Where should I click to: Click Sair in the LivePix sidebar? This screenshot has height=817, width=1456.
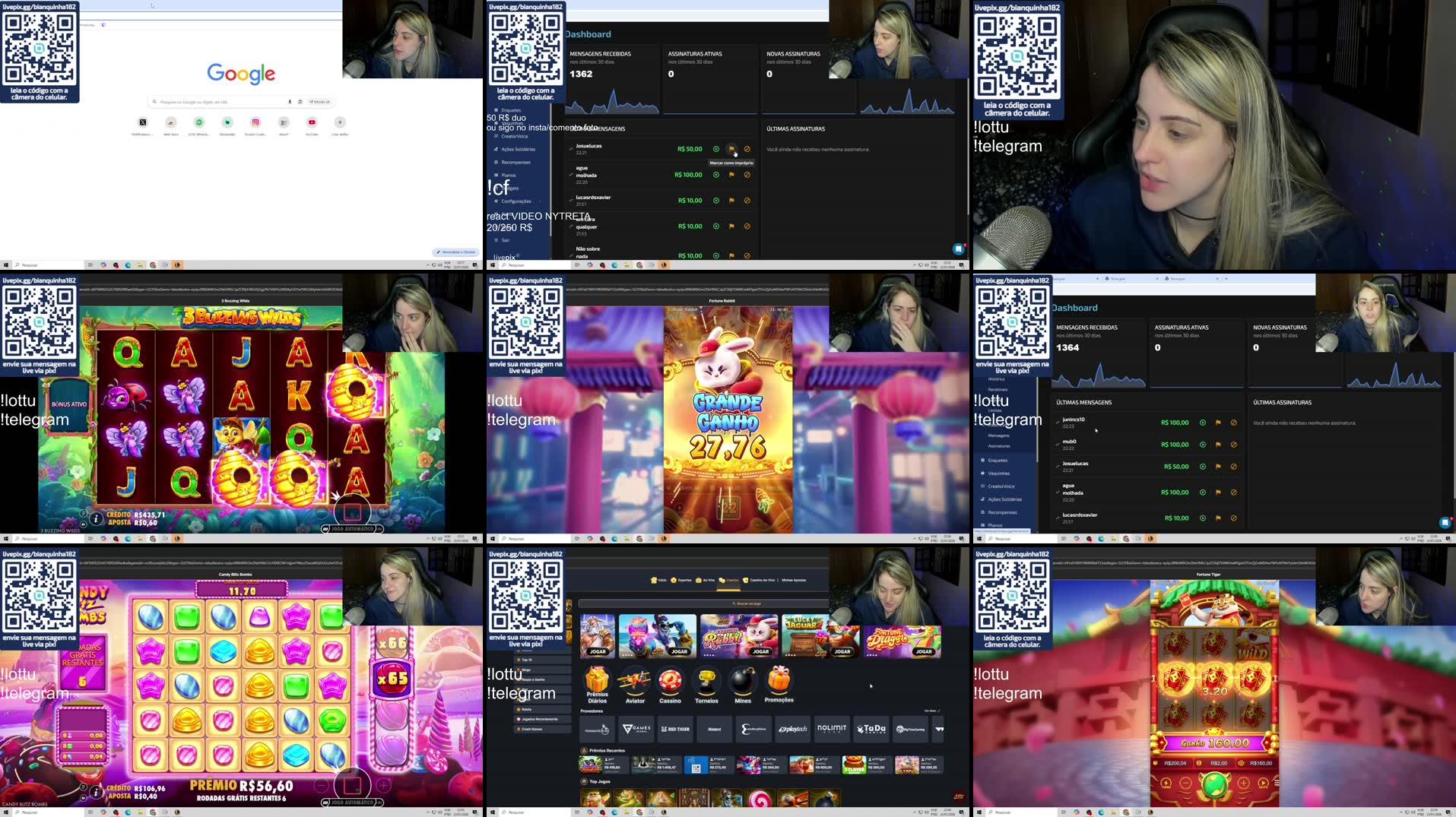[x=505, y=240]
